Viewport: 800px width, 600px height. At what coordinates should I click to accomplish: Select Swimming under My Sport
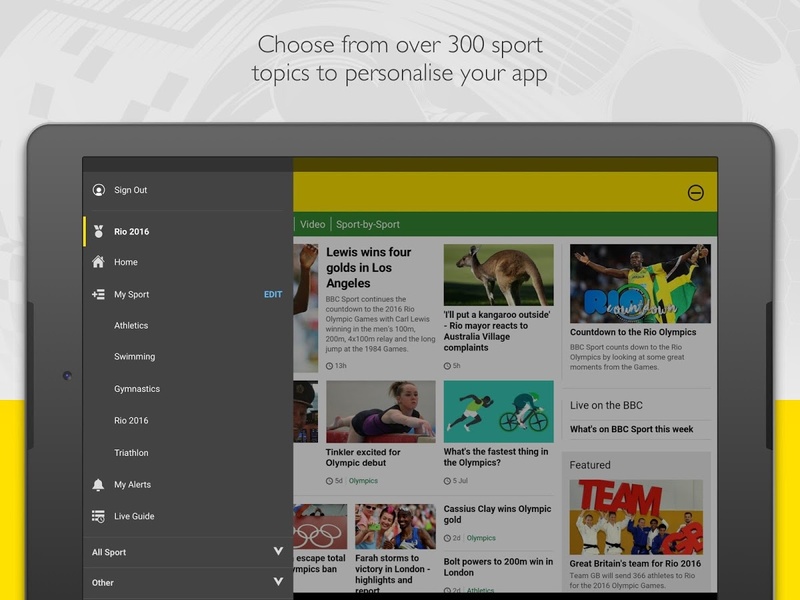(x=135, y=357)
